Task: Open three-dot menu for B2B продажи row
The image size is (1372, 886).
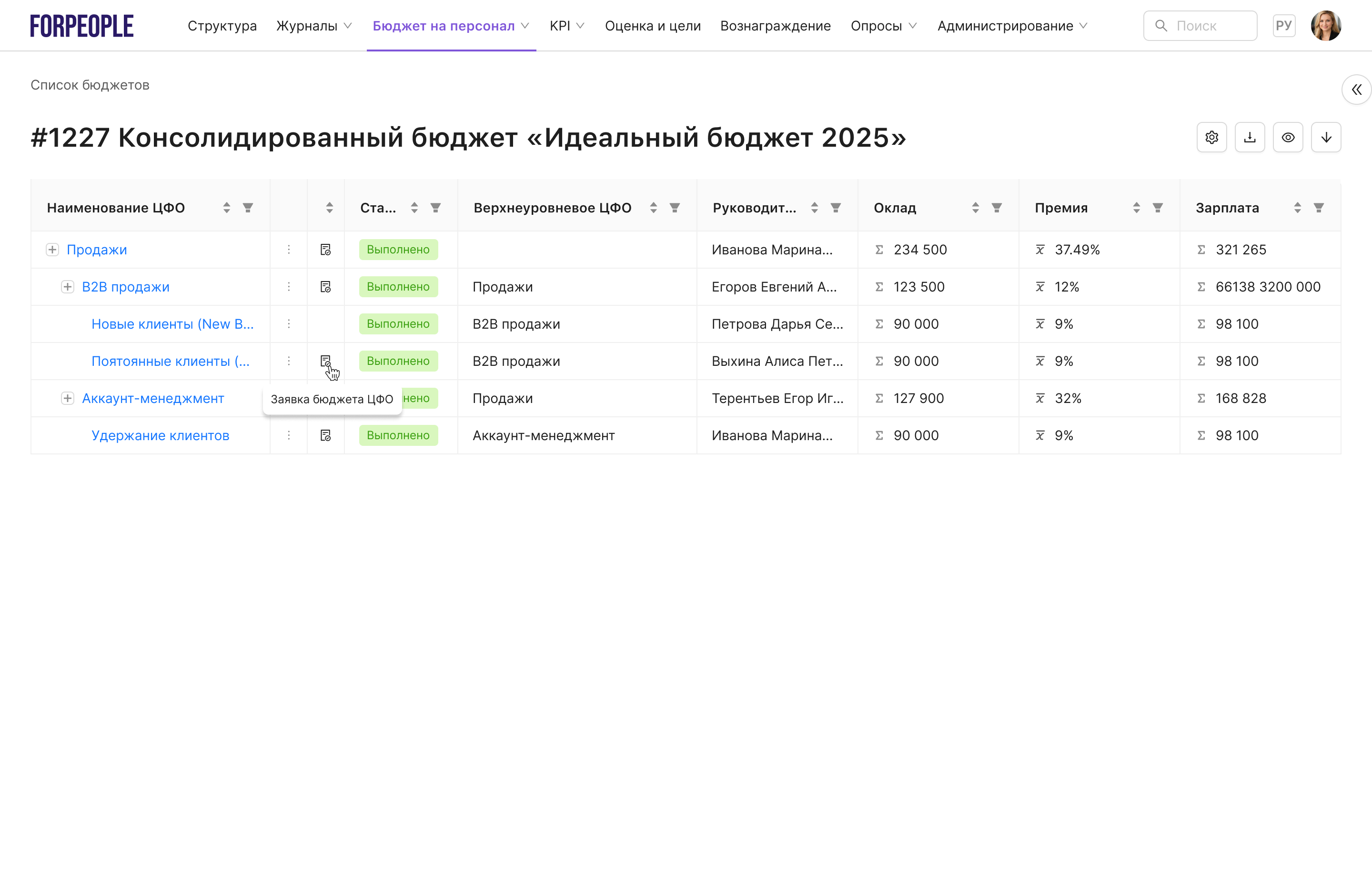Action: coord(289,286)
